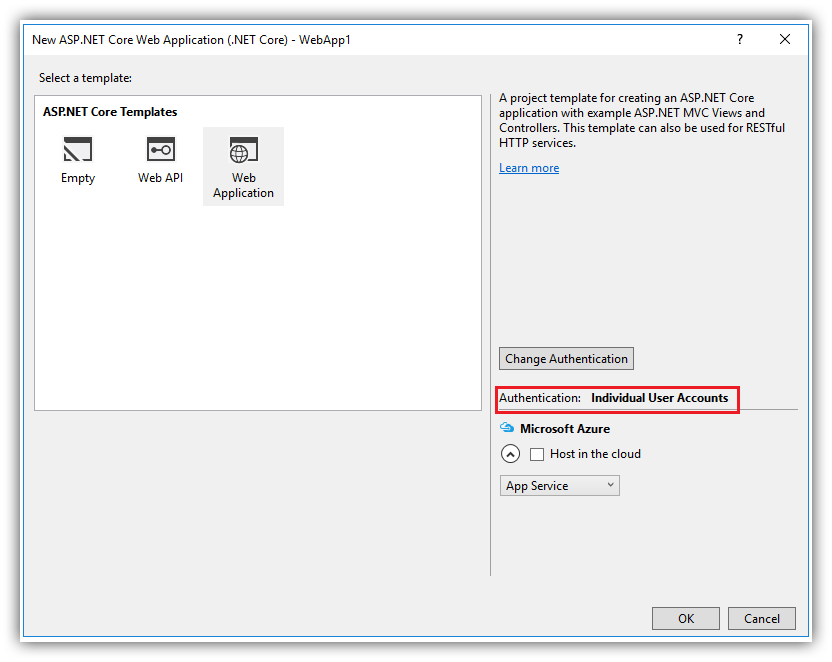Click the help question mark button
This screenshot has width=832, height=662.
pyautogui.click(x=740, y=39)
